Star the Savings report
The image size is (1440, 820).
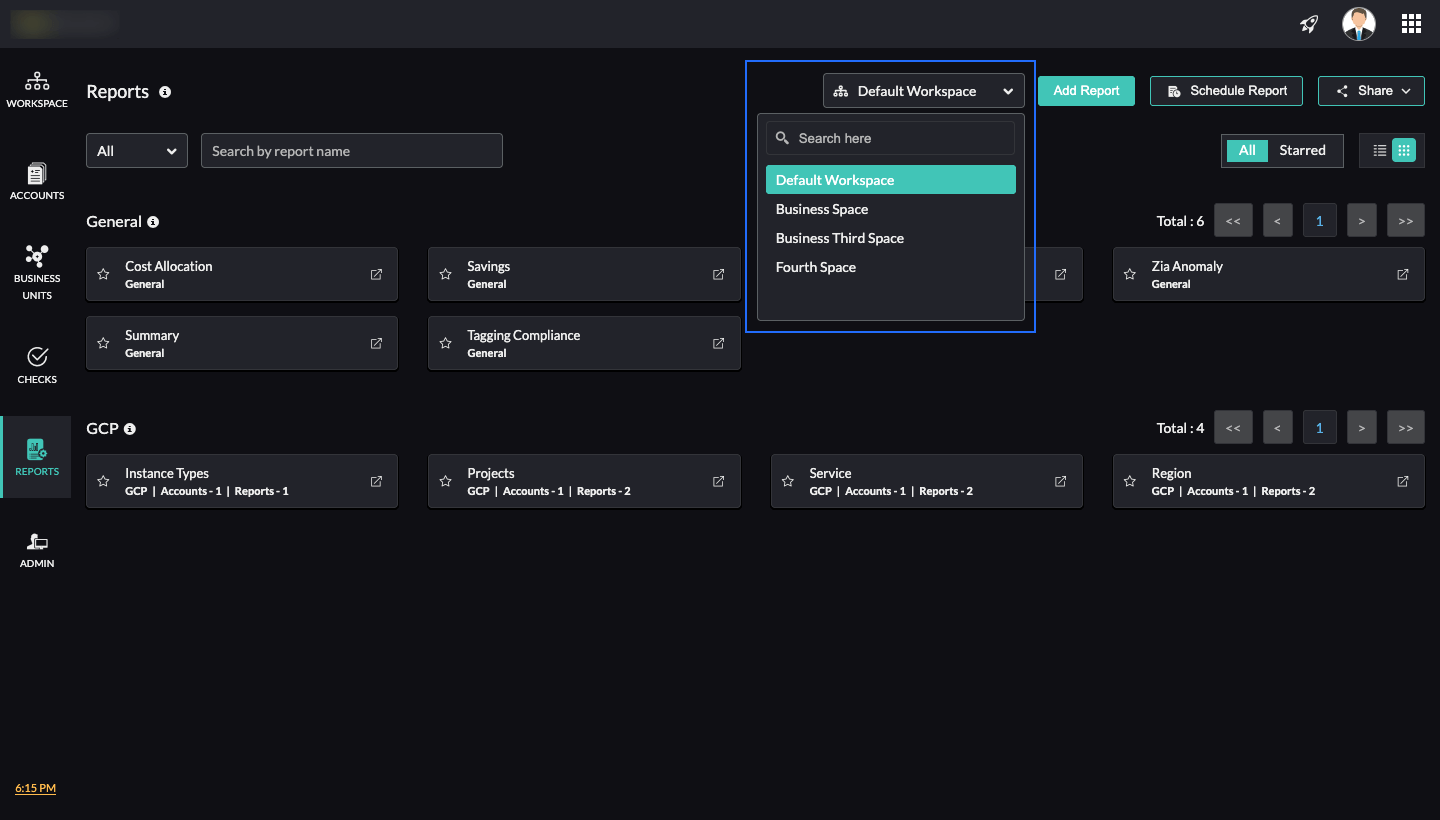[446, 274]
